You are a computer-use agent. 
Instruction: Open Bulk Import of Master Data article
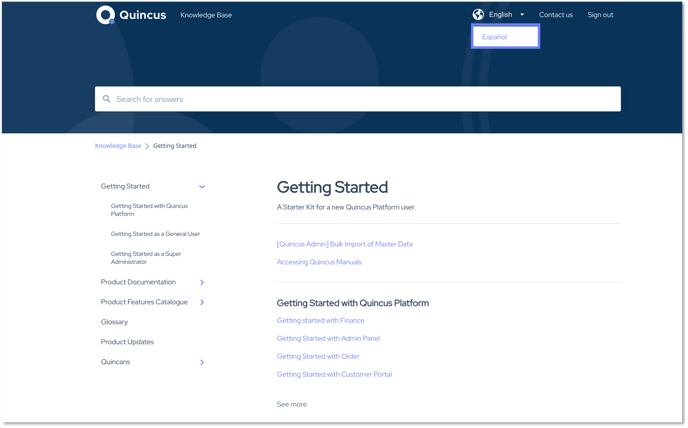(345, 244)
